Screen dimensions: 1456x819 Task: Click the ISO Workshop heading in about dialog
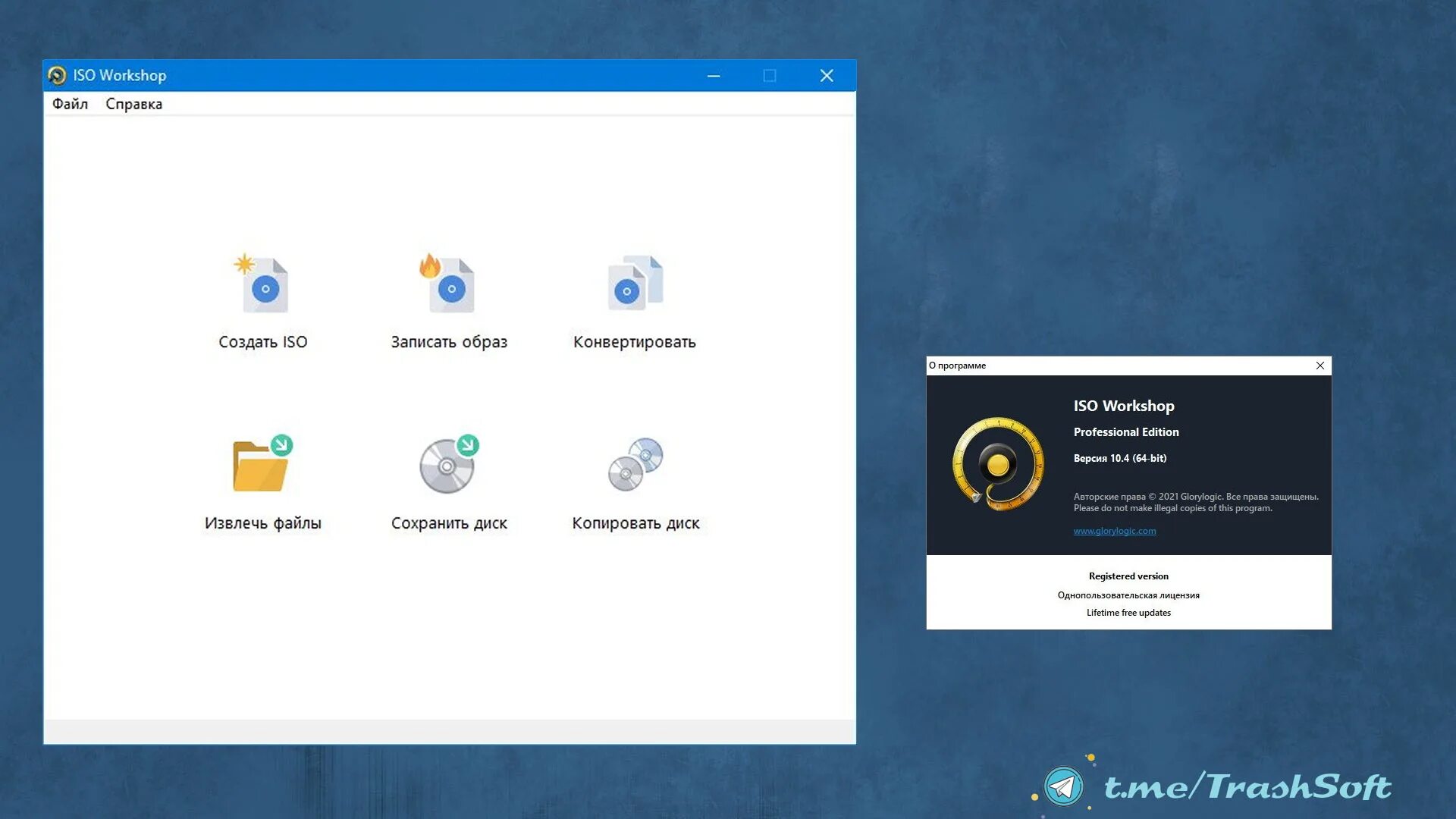click(x=1124, y=406)
